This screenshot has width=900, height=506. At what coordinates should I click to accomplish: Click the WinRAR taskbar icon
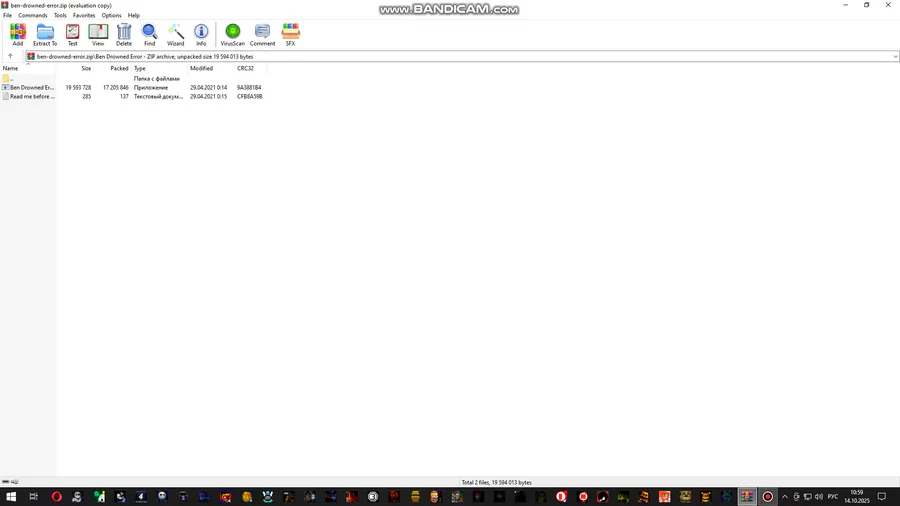747,497
